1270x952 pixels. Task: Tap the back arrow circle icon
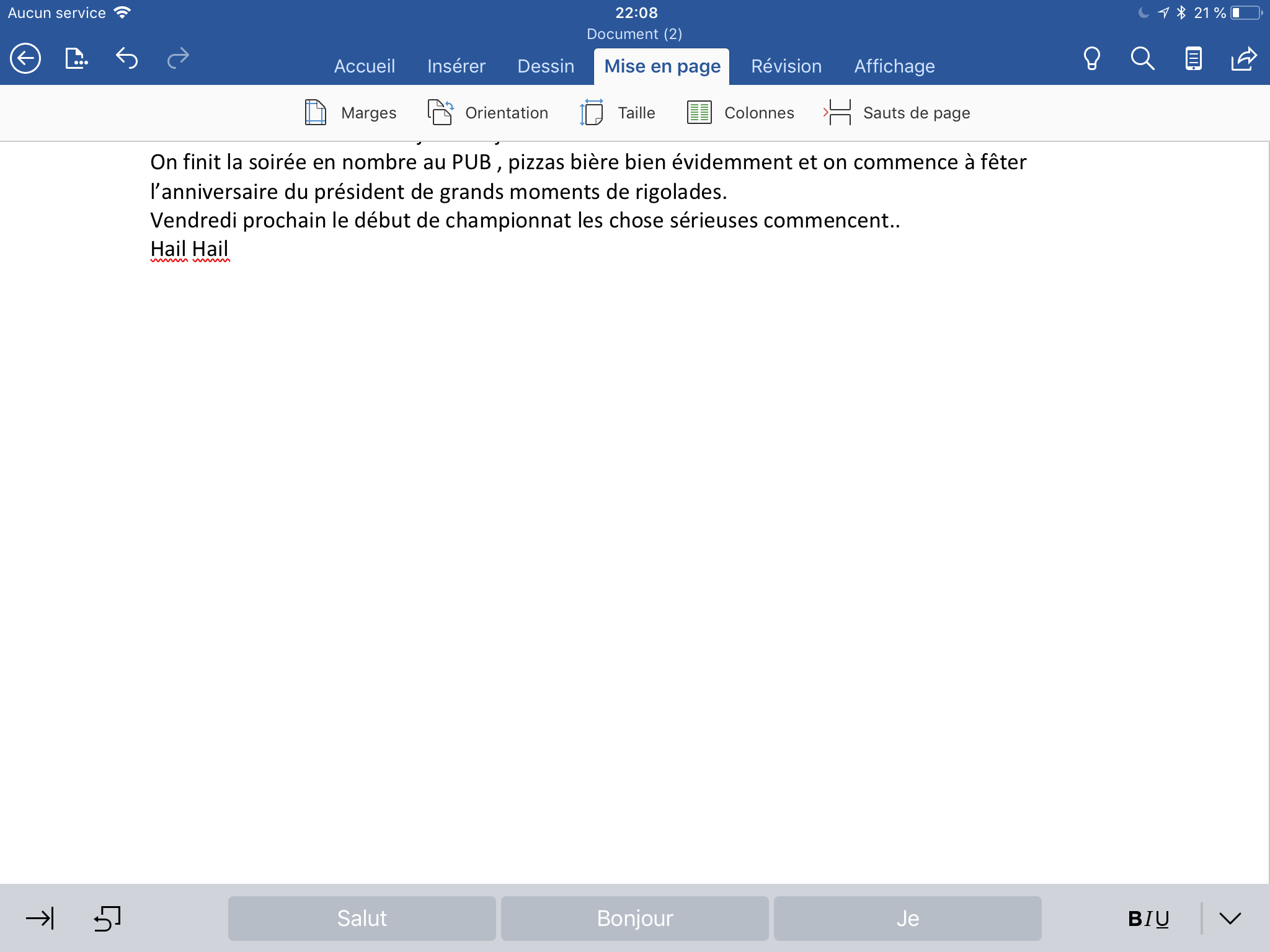click(x=25, y=59)
